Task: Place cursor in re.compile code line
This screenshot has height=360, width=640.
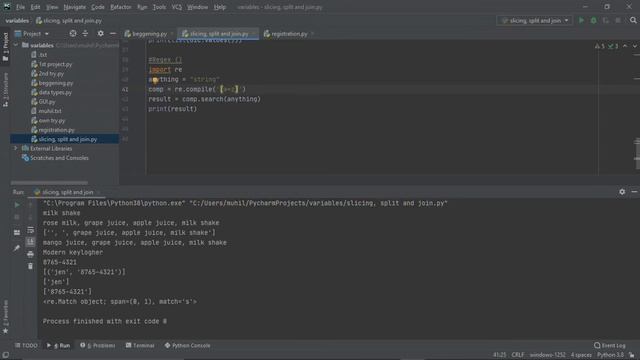Action: pyautogui.click(x=197, y=89)
